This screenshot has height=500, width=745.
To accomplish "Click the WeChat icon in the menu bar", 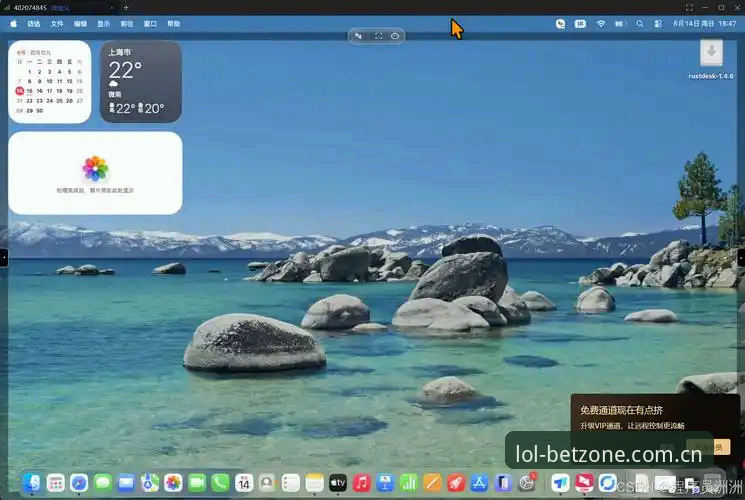I will coord(561,24).
